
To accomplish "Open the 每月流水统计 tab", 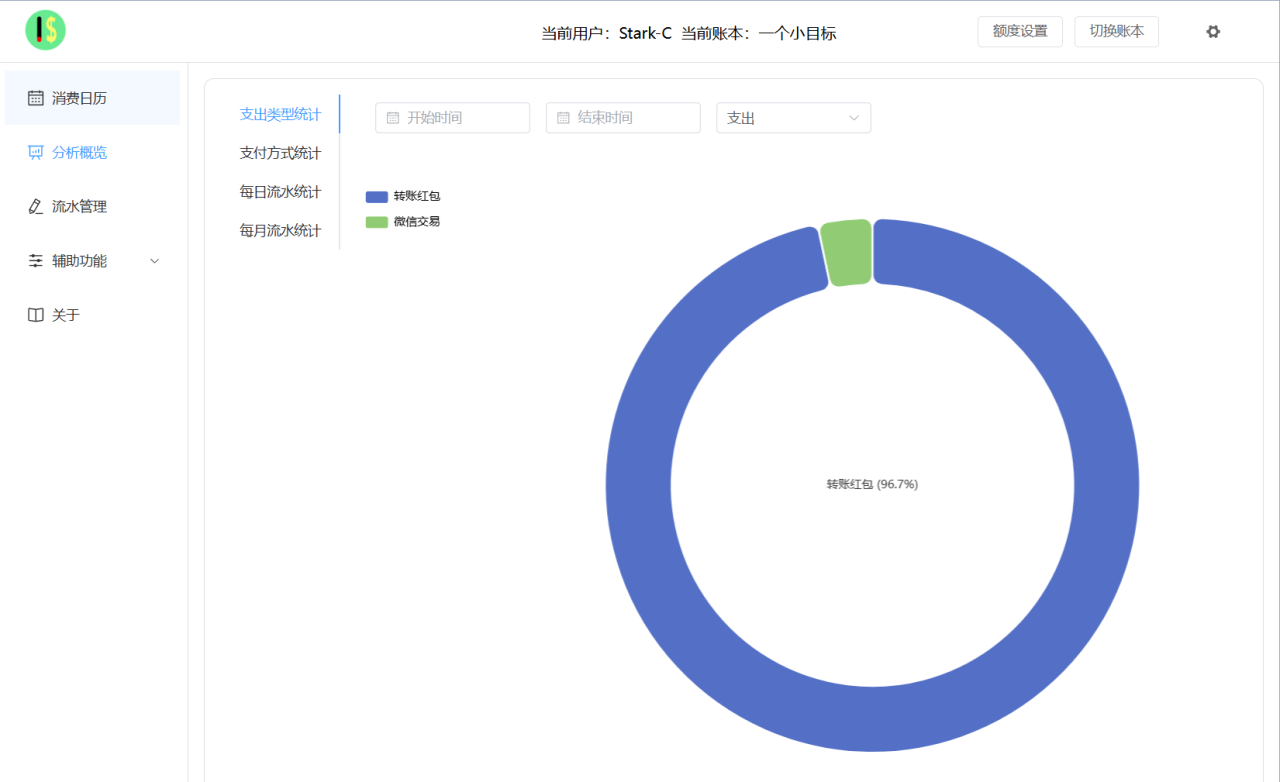I will tap(280, 231).
